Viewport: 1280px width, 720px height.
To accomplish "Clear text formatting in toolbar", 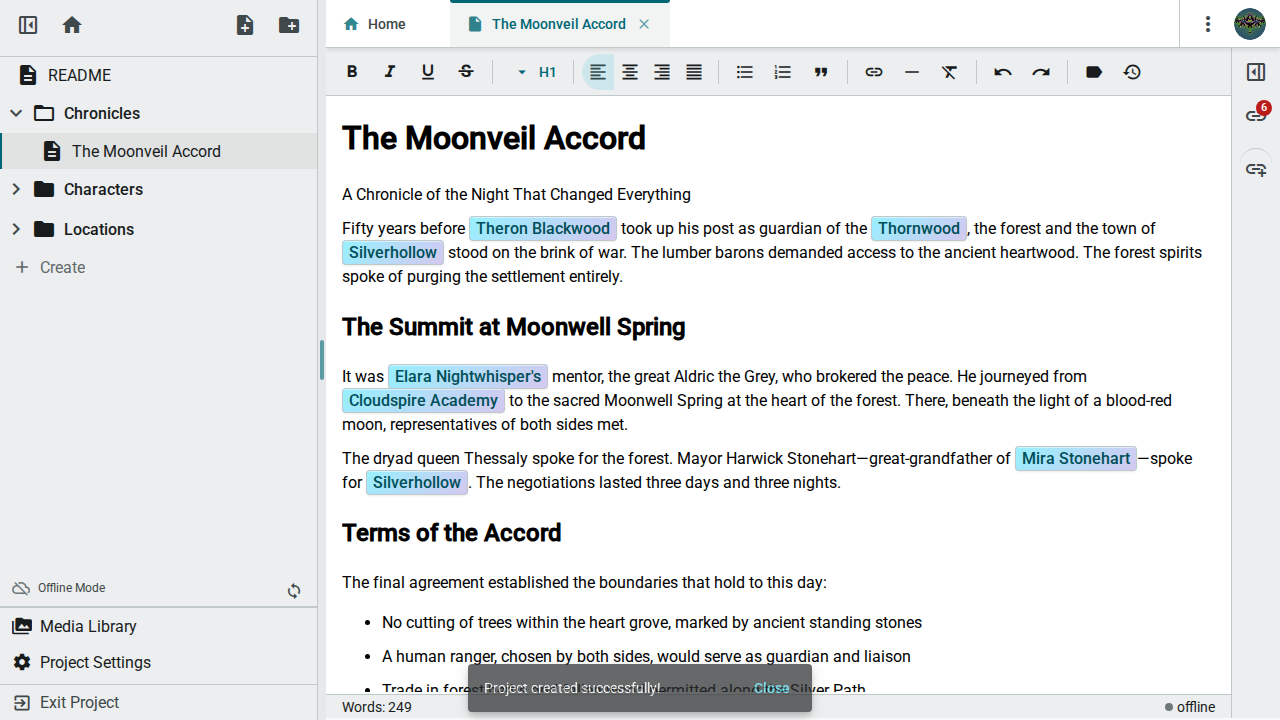I will pos(949,72).
